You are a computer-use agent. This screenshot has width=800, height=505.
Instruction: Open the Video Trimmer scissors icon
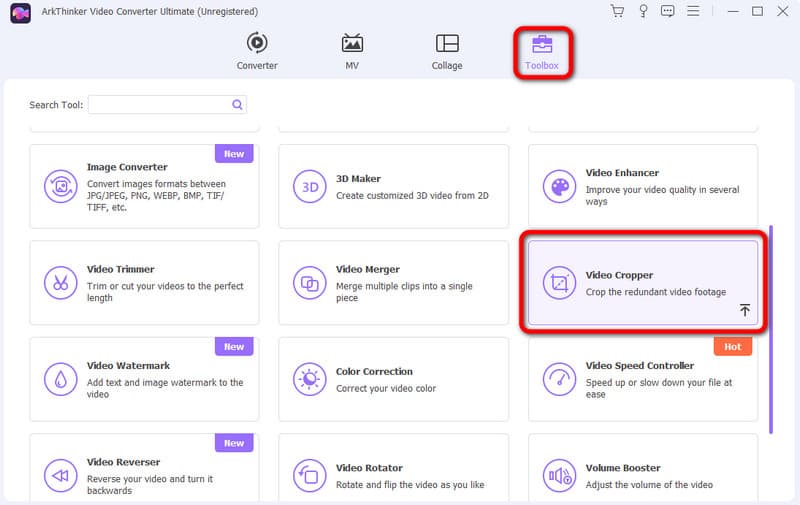click(61, 283)
